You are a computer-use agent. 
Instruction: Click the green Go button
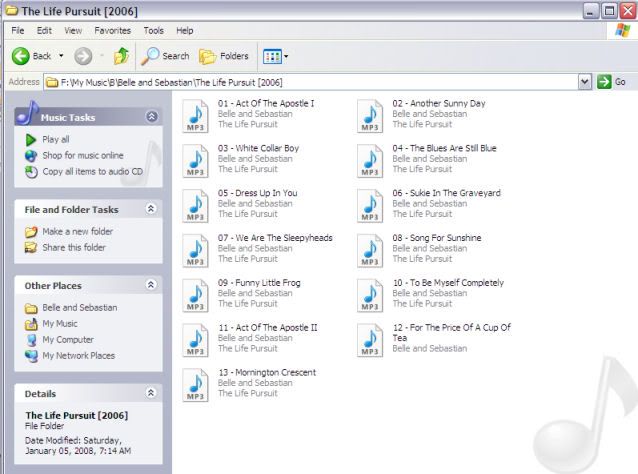tap(612, 82)
